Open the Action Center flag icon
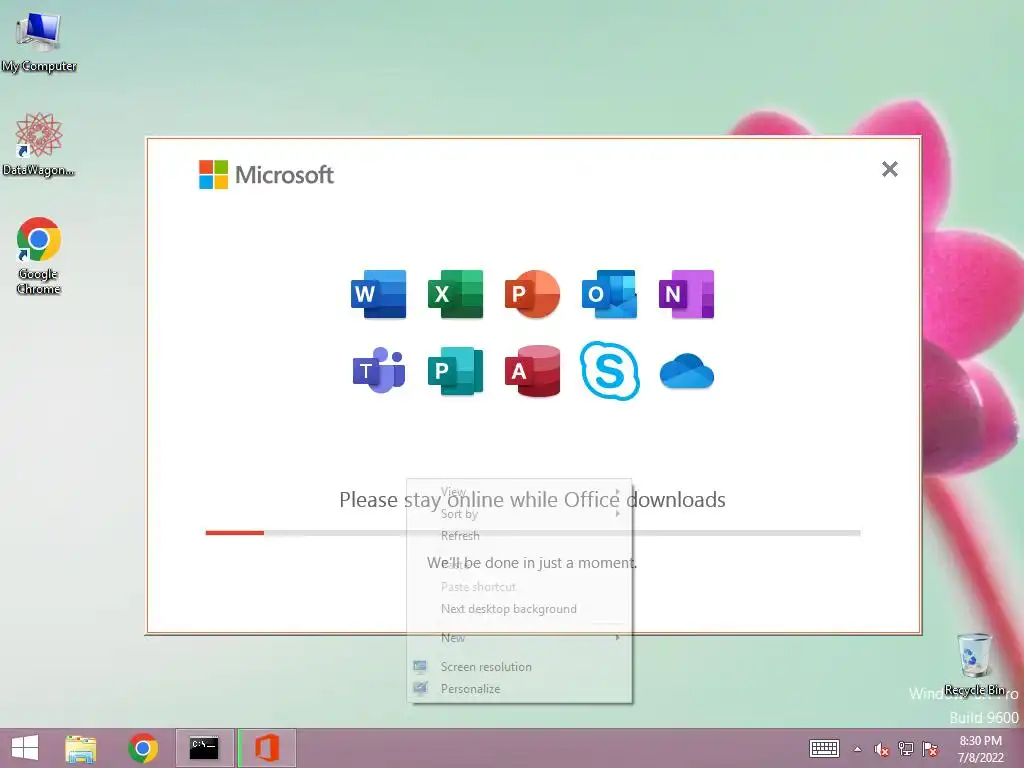The width and height of the screenshot is (1024, 768). [x=930, y=749]
